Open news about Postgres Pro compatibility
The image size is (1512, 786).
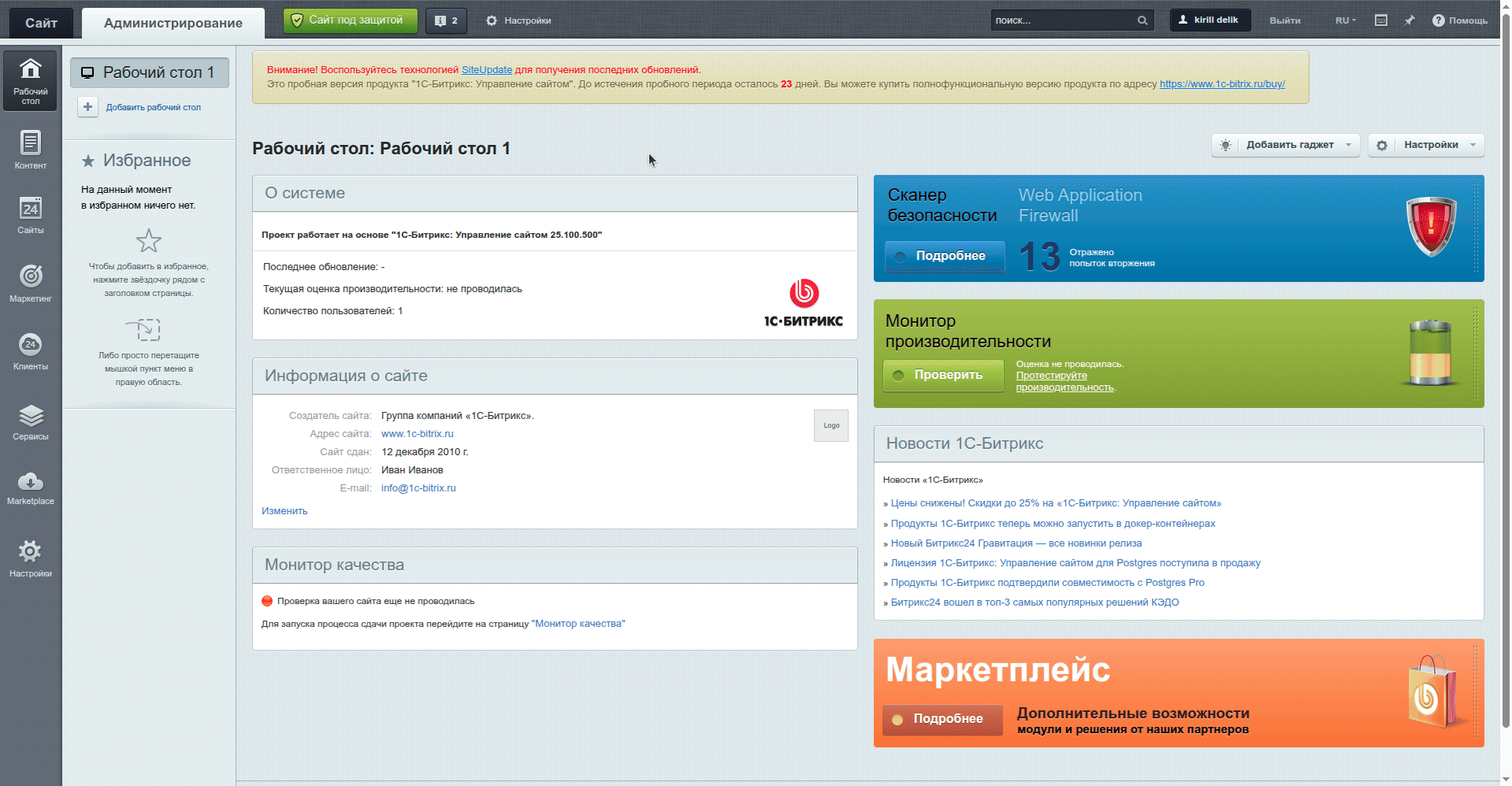pos(1047,583)
